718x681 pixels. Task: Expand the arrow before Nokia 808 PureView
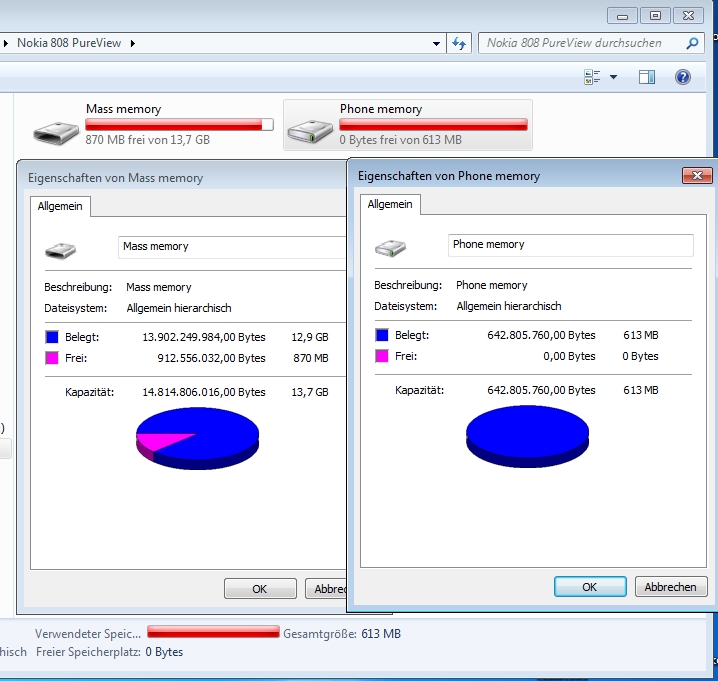point(6,44)
